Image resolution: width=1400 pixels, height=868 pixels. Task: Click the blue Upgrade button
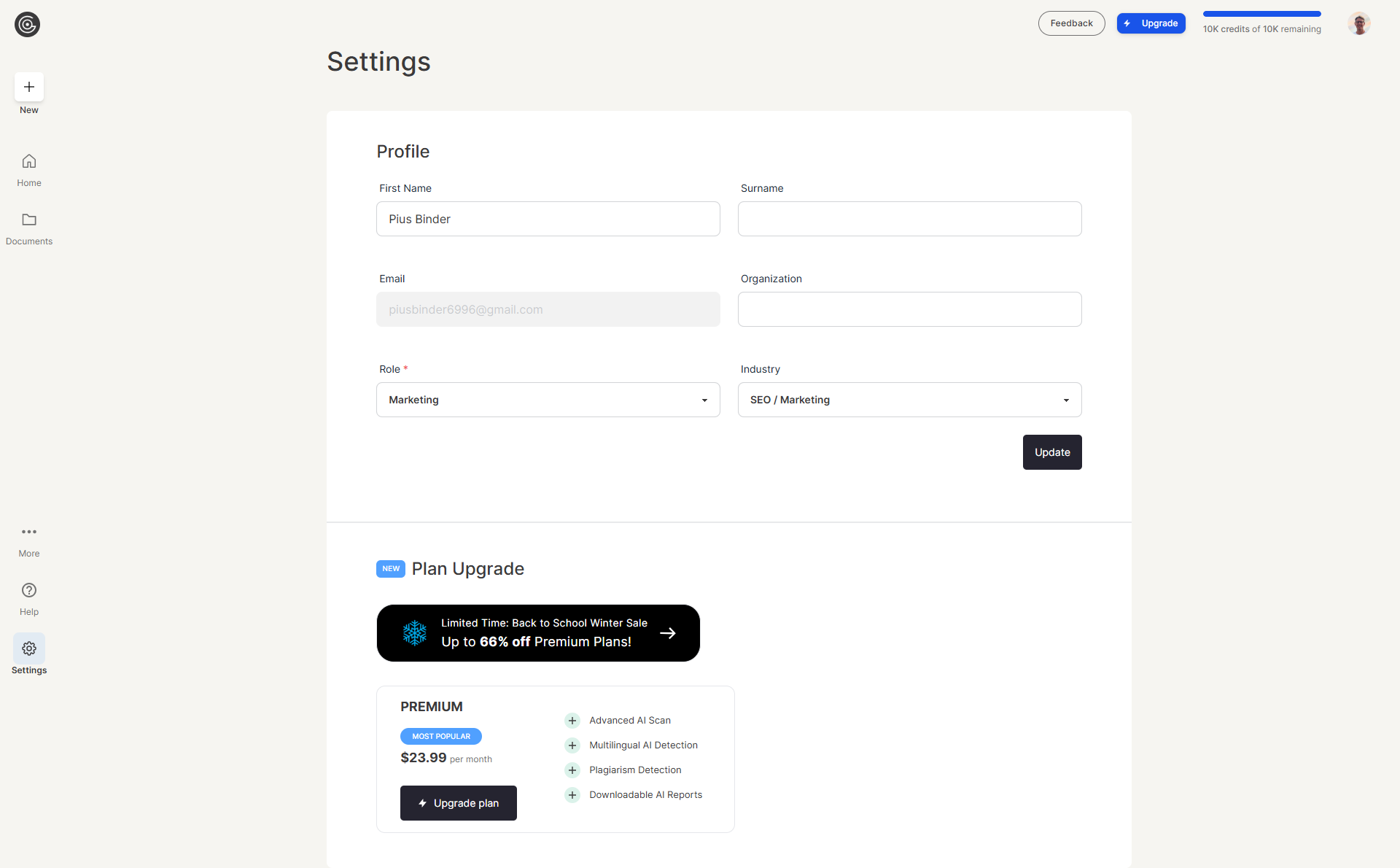pyautogui.click(x=1151, y=23)
